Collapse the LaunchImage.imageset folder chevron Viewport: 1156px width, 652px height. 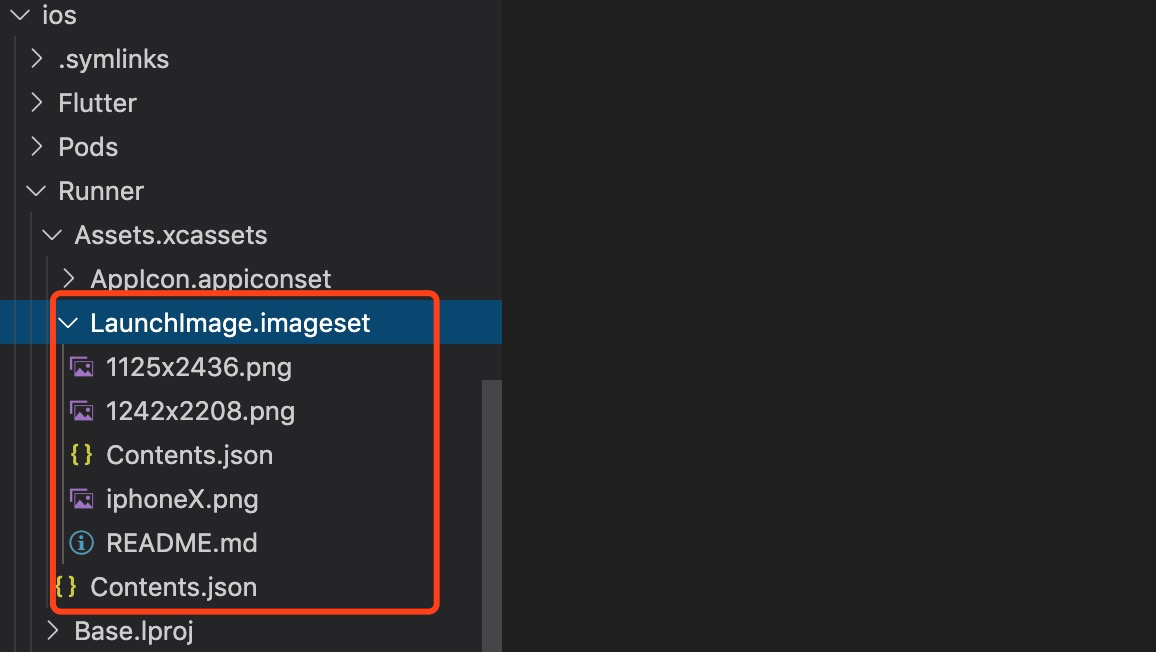point(68,323)
